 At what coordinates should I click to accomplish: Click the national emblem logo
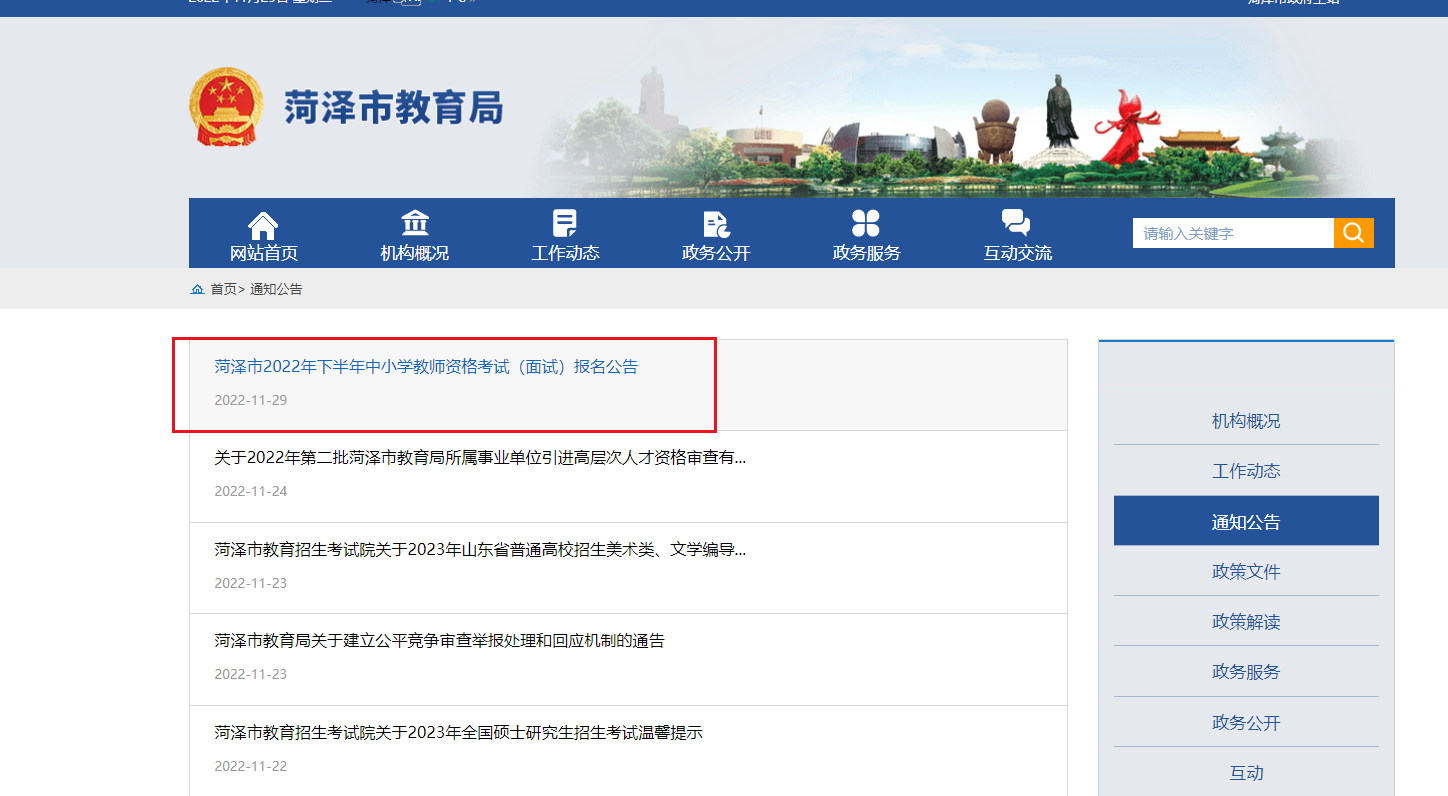click(226, 107)
